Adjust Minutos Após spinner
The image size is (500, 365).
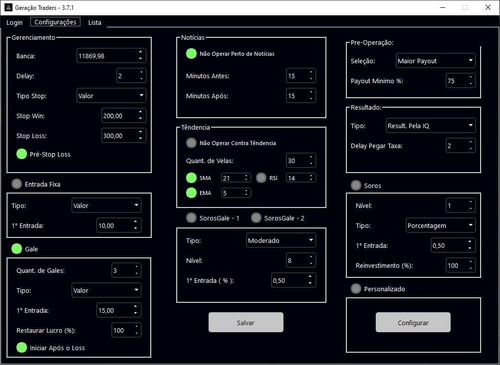pyautogui.click(x=311, y=96)
